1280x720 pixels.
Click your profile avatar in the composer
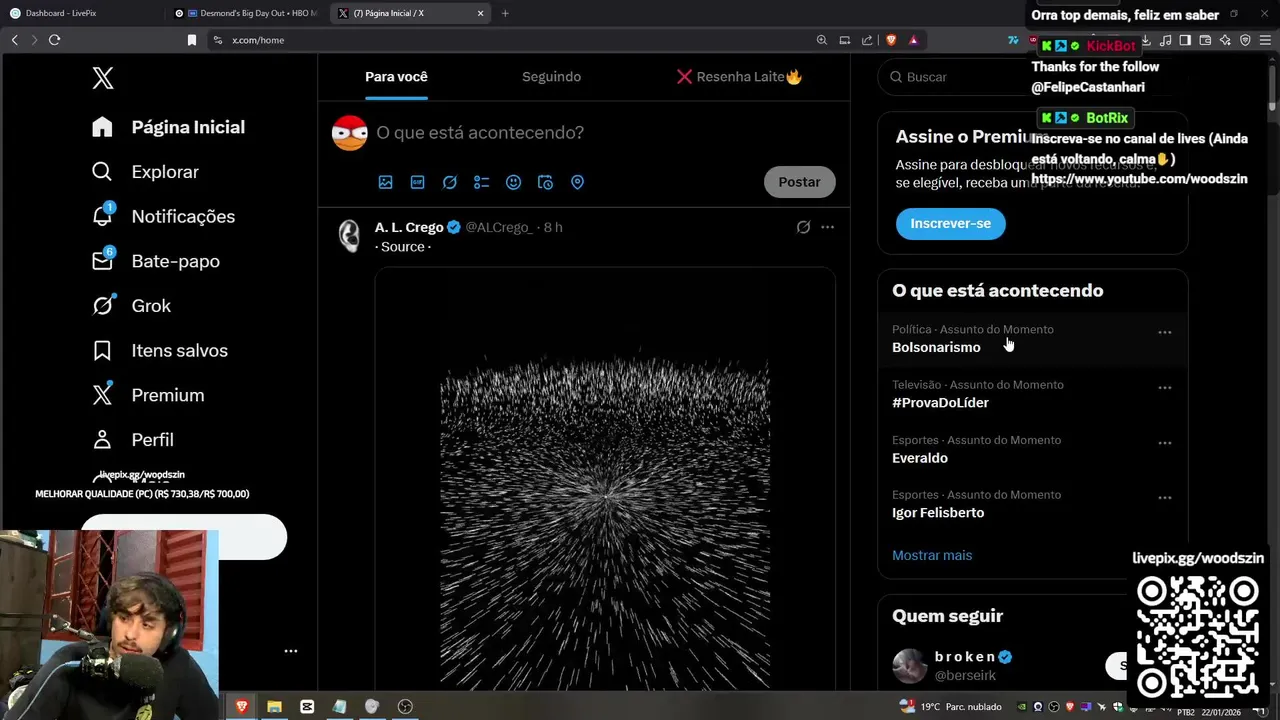pyautogui.click(x=350, y=133)
